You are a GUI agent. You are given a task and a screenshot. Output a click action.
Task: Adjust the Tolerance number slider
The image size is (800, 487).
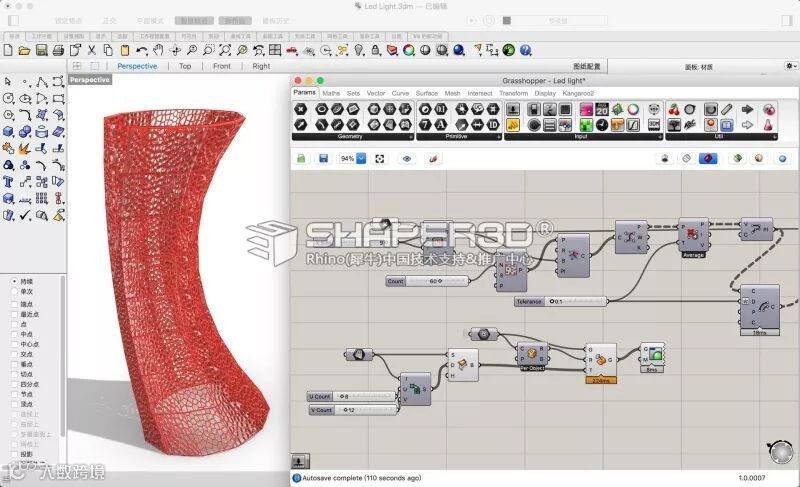(x=561, y=301)
